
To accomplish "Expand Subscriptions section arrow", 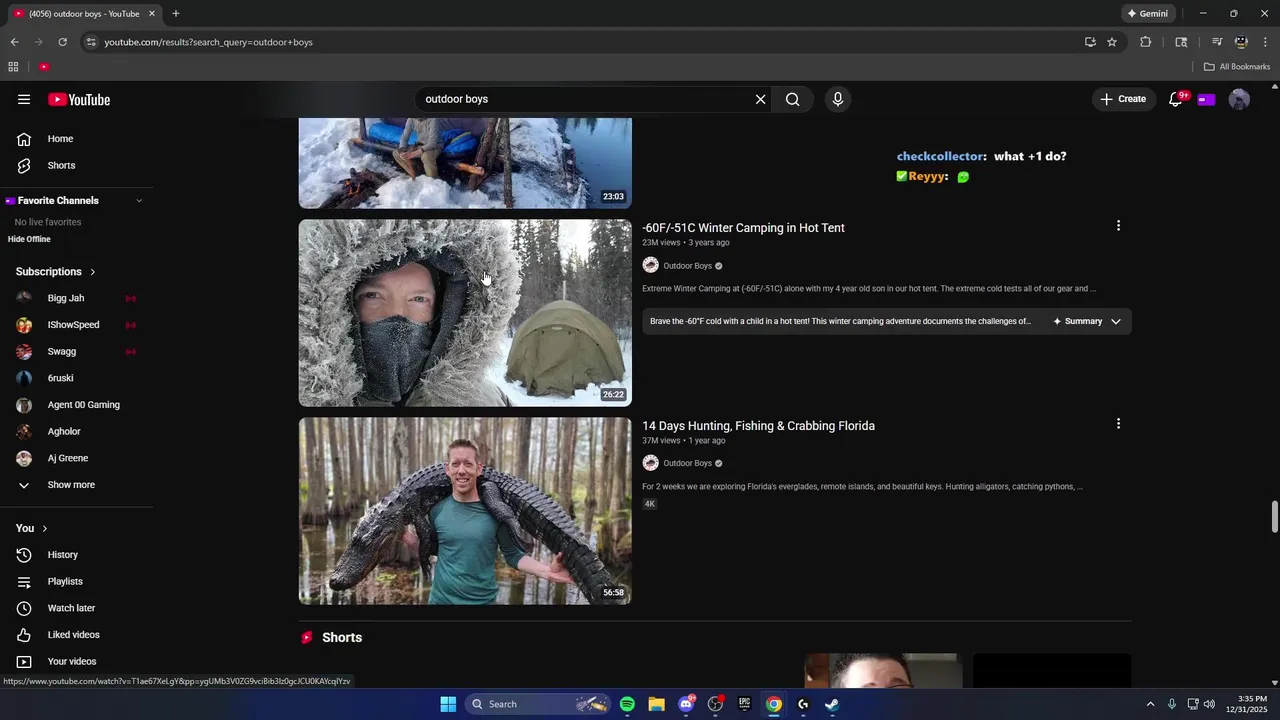I will coord(92,272).
